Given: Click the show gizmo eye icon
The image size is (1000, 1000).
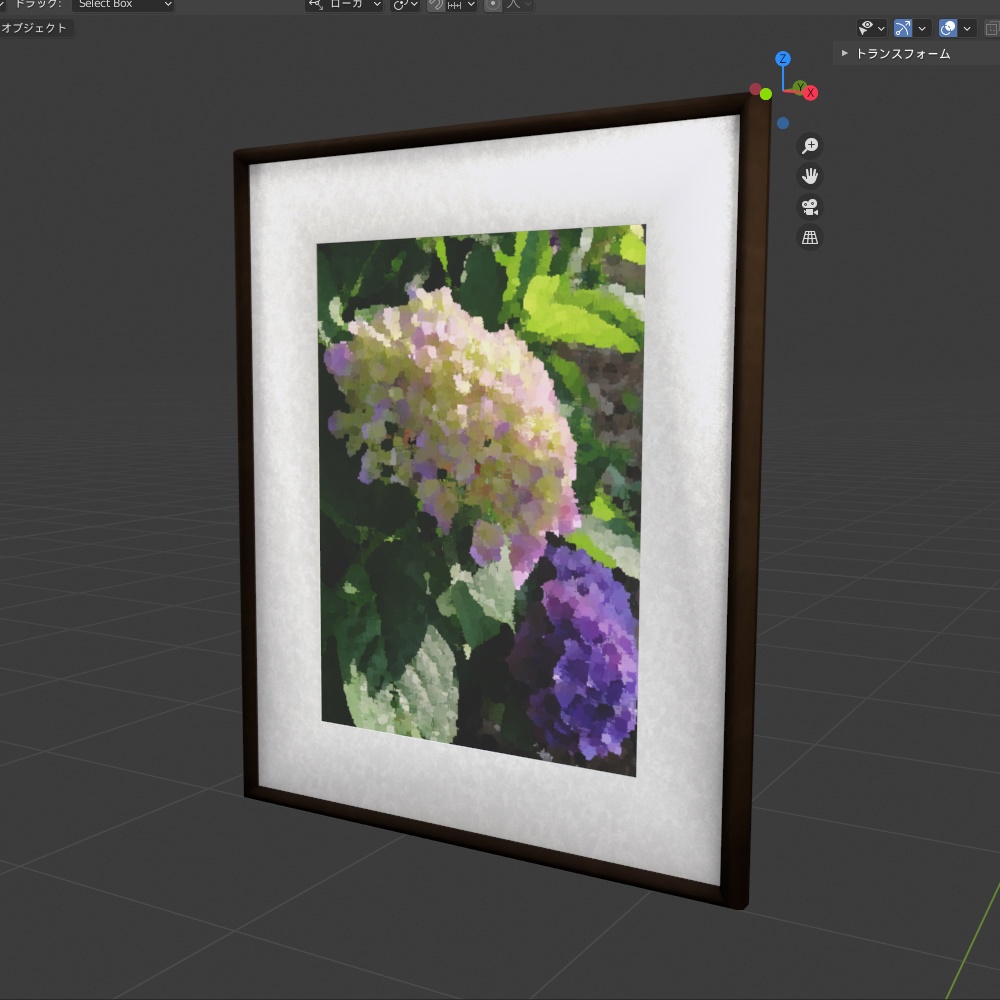Looking at the screenshot, I should click(x=864, y=27).
